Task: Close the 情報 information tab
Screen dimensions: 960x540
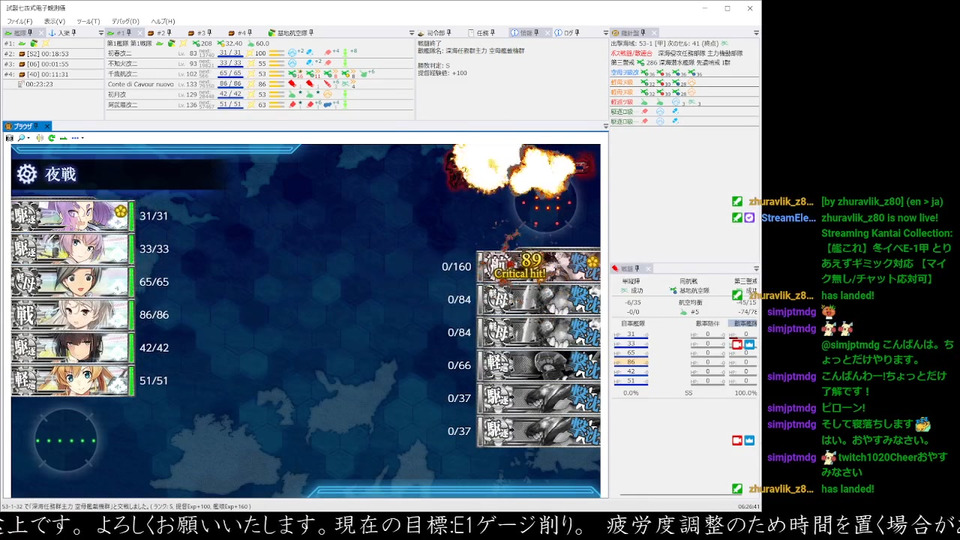Action: 547,33
